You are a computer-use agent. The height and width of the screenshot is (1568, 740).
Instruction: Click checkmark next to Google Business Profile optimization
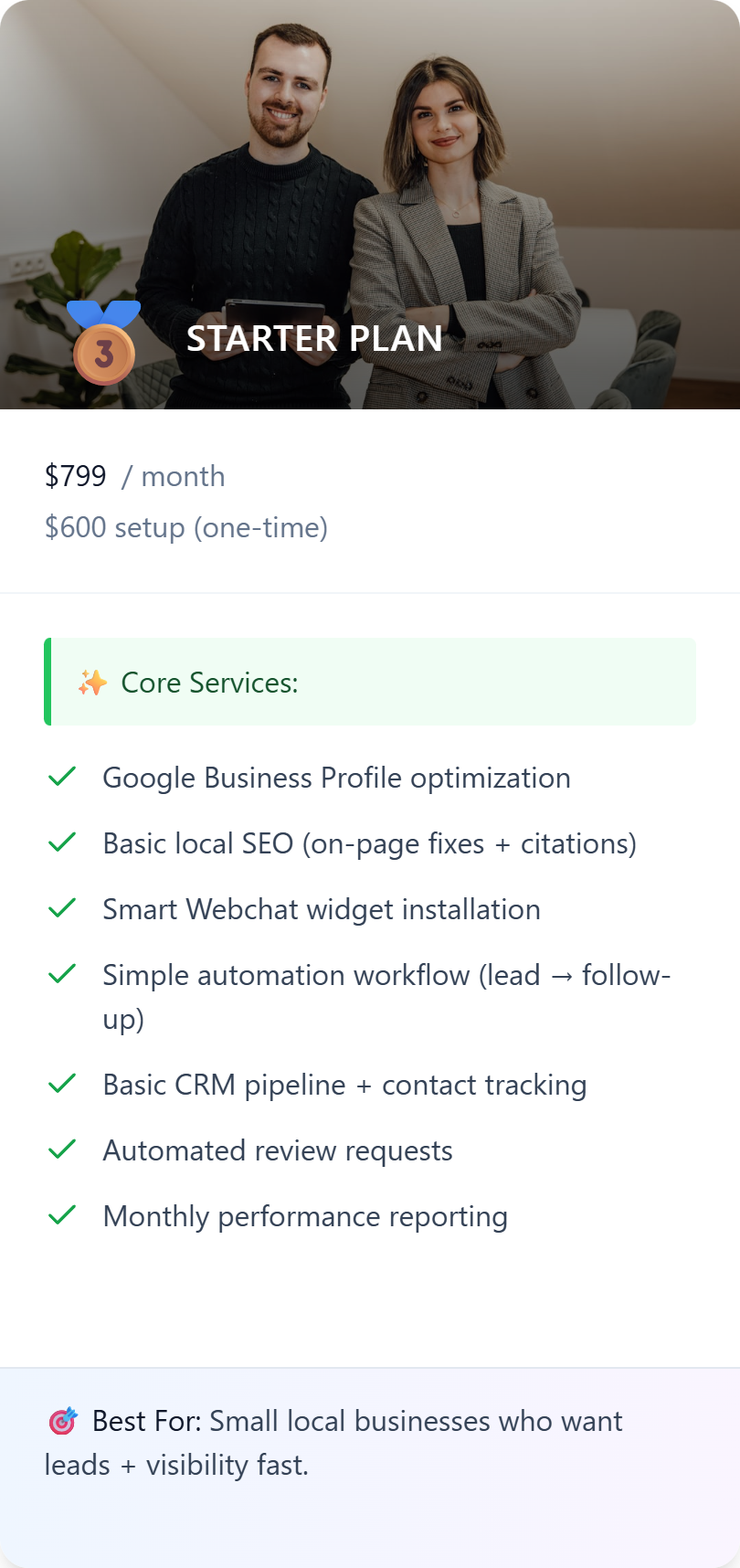(x=62, y=777)
